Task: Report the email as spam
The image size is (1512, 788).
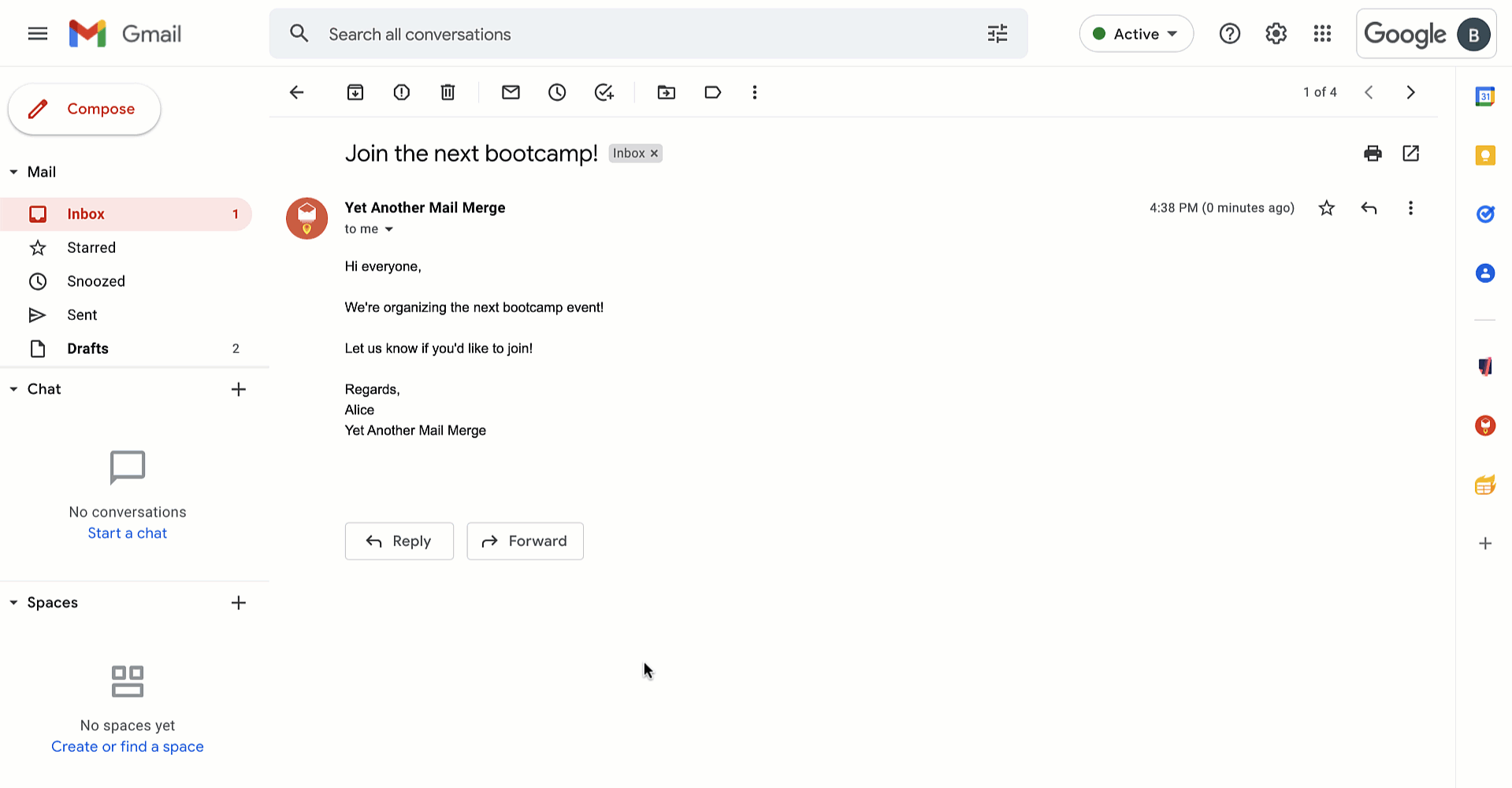Action: (x=401, y=92)
